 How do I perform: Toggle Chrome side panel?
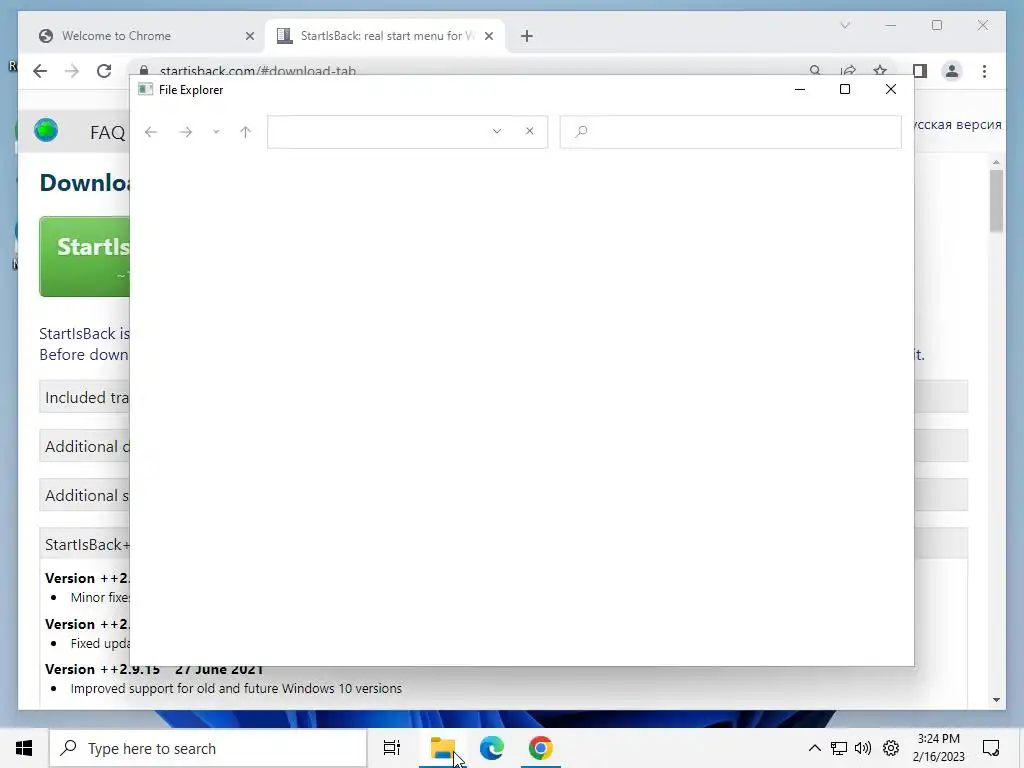tap(920, 71)
